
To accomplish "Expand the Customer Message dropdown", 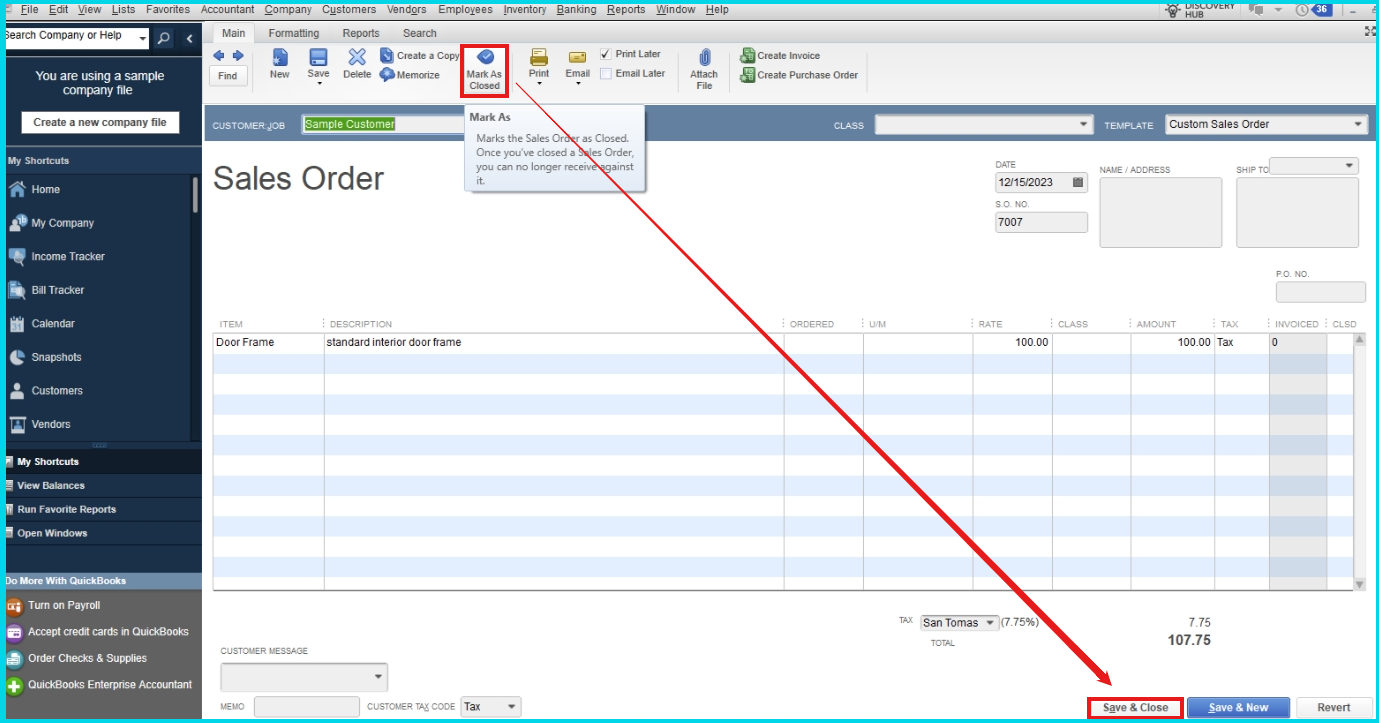I will pyautogui.click(x=378, y=678).
